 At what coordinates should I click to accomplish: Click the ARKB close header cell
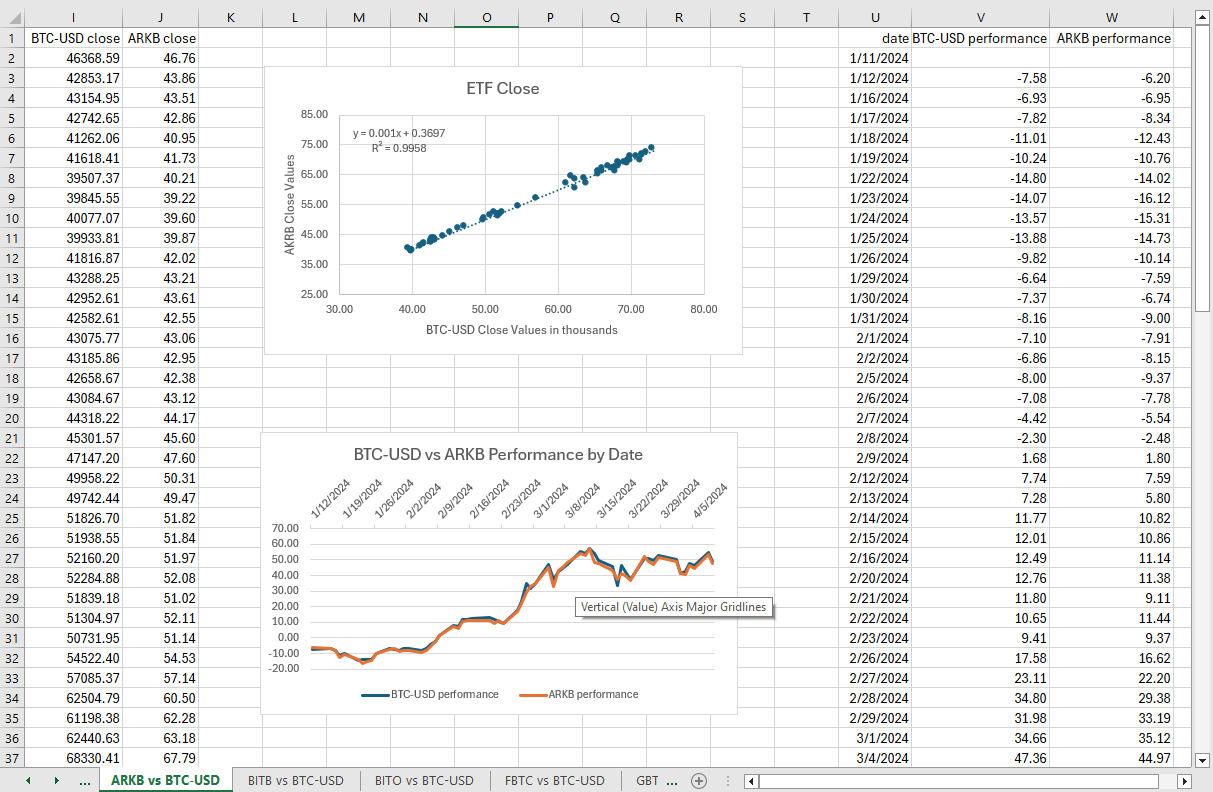(x=160, y=38)
